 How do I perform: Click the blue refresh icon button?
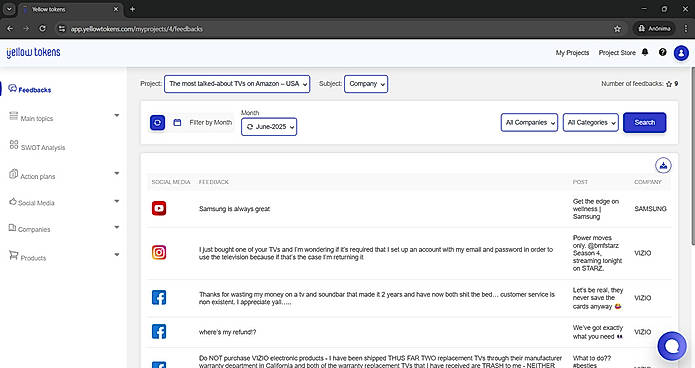[157, 123]
